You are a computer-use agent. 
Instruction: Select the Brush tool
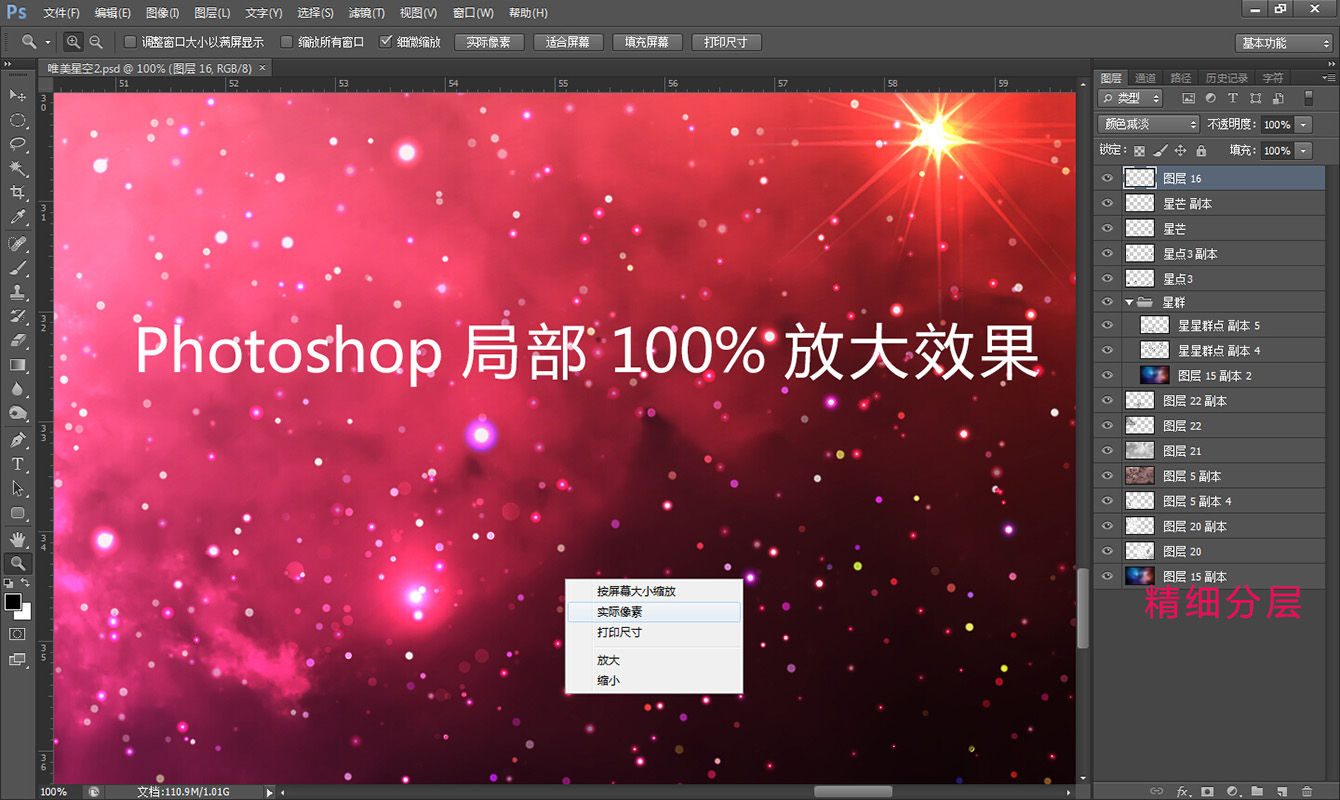coord(18,268)
